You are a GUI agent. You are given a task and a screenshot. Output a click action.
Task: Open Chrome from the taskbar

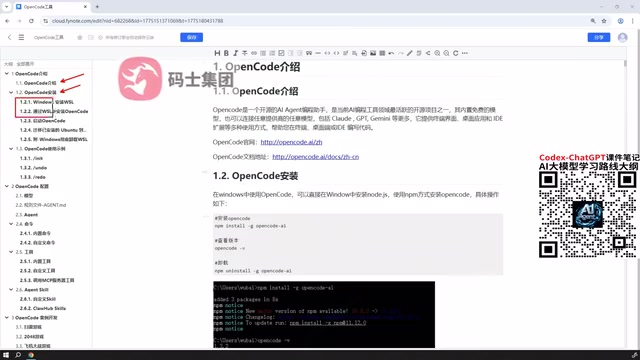click(x=31, y=355)
